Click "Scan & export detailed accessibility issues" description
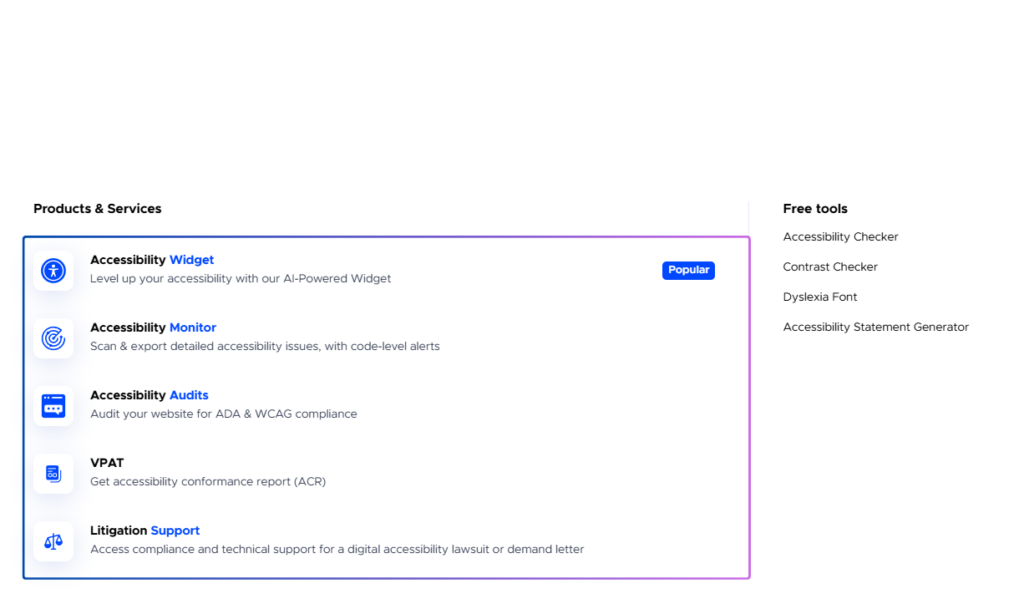This screenshot has height=599, width=1024. pos(264,347)
